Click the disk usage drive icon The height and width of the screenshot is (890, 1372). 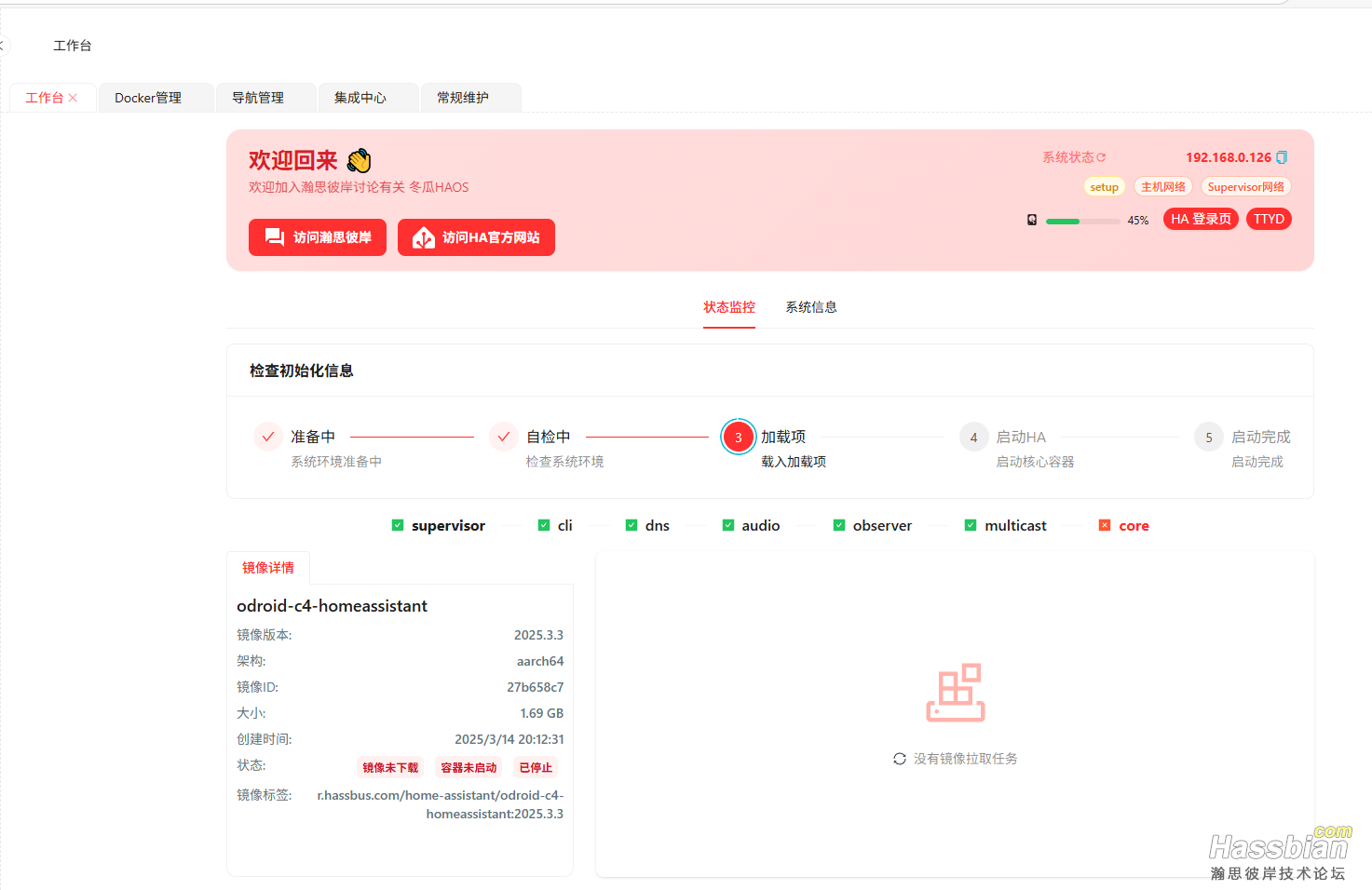[1032, 220]
